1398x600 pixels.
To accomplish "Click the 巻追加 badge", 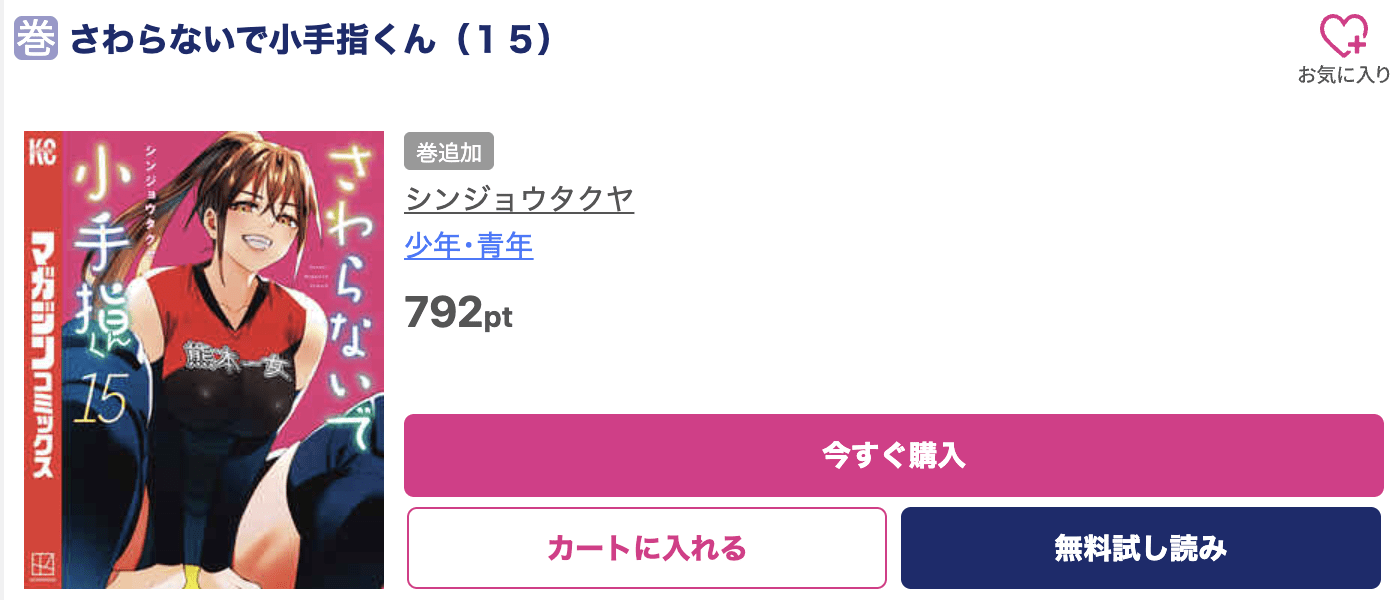I will (449, 152).
